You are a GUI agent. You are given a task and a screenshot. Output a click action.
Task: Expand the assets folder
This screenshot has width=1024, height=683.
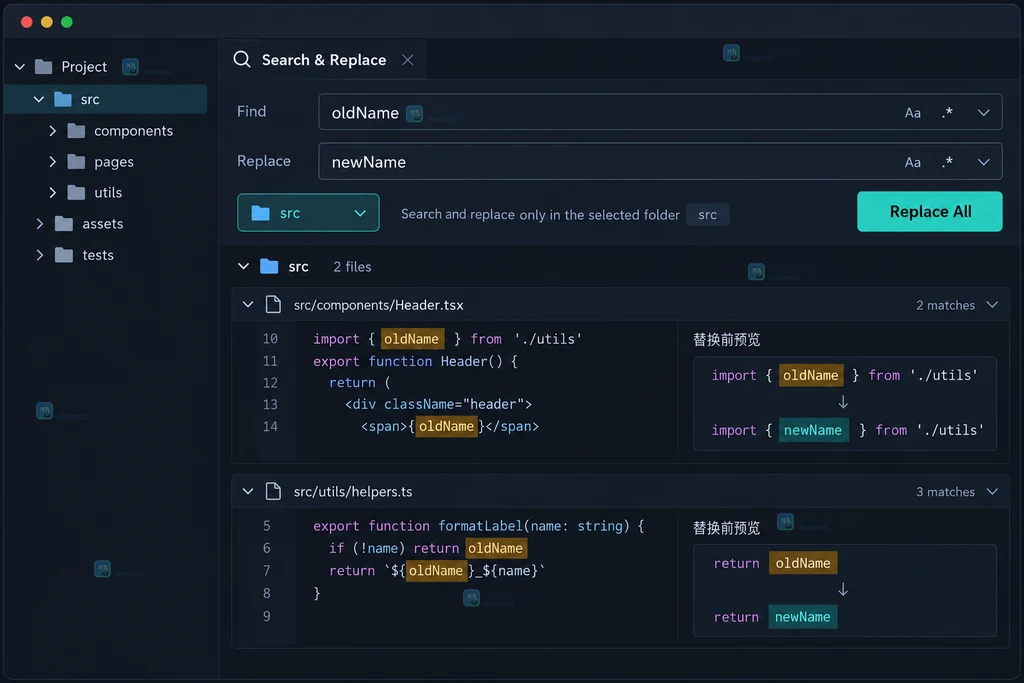(x=40, y=223)
